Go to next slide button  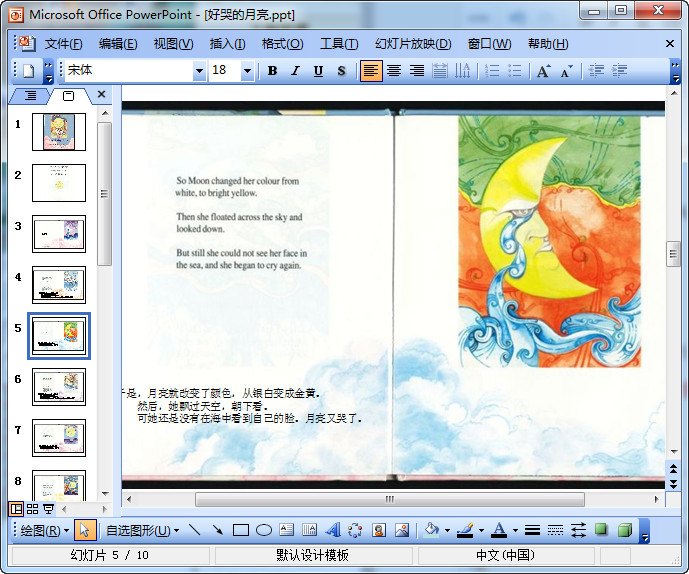pyautogui.click(x=673, y=484)
